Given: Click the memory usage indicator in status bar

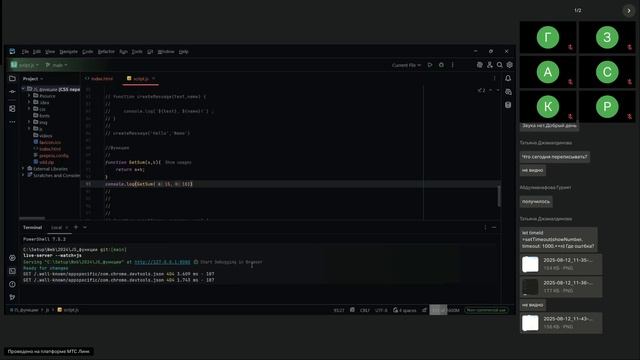Looking at the screenshot, I should coord(445,310).
